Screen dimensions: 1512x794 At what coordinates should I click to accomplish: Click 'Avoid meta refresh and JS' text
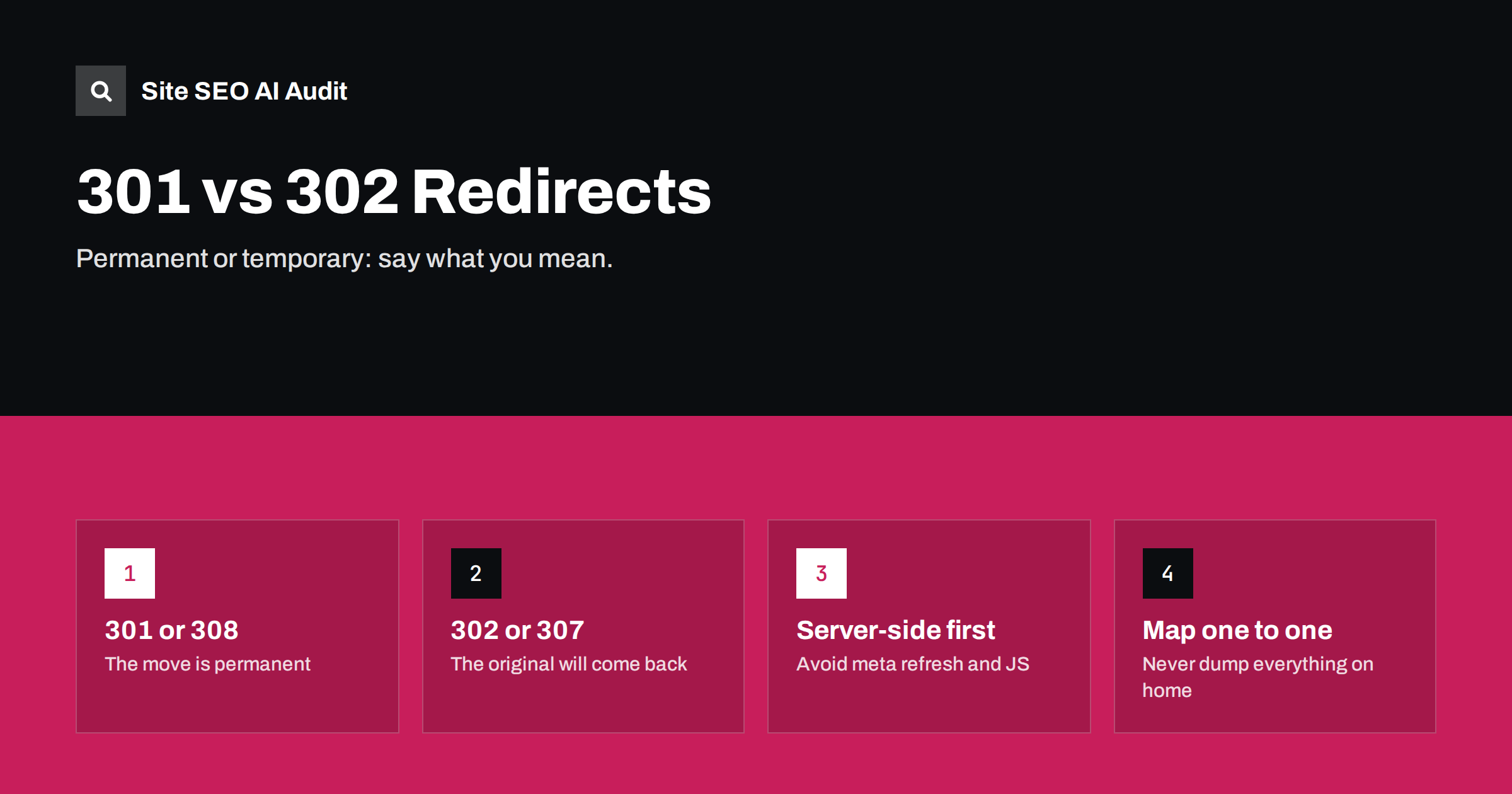point(913,664)
